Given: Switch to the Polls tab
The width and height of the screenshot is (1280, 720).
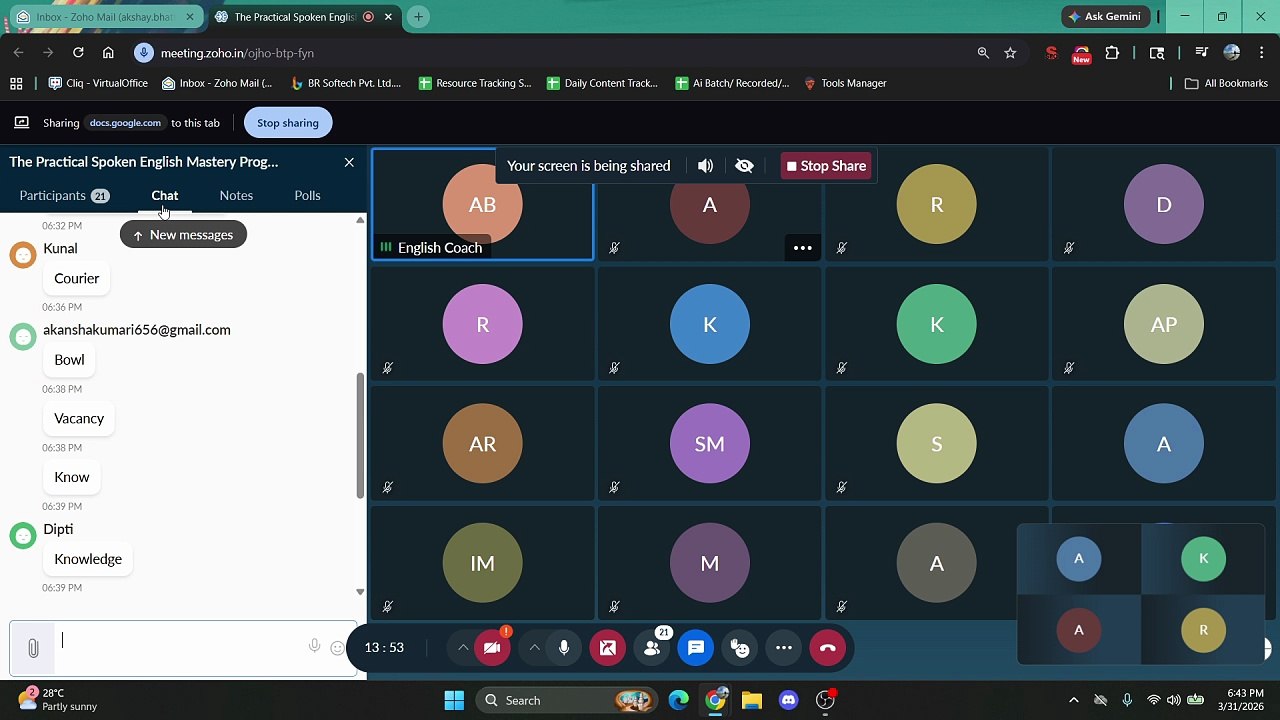Looking at the screenshot, I should pyautogui.click(x=308, y=195).
